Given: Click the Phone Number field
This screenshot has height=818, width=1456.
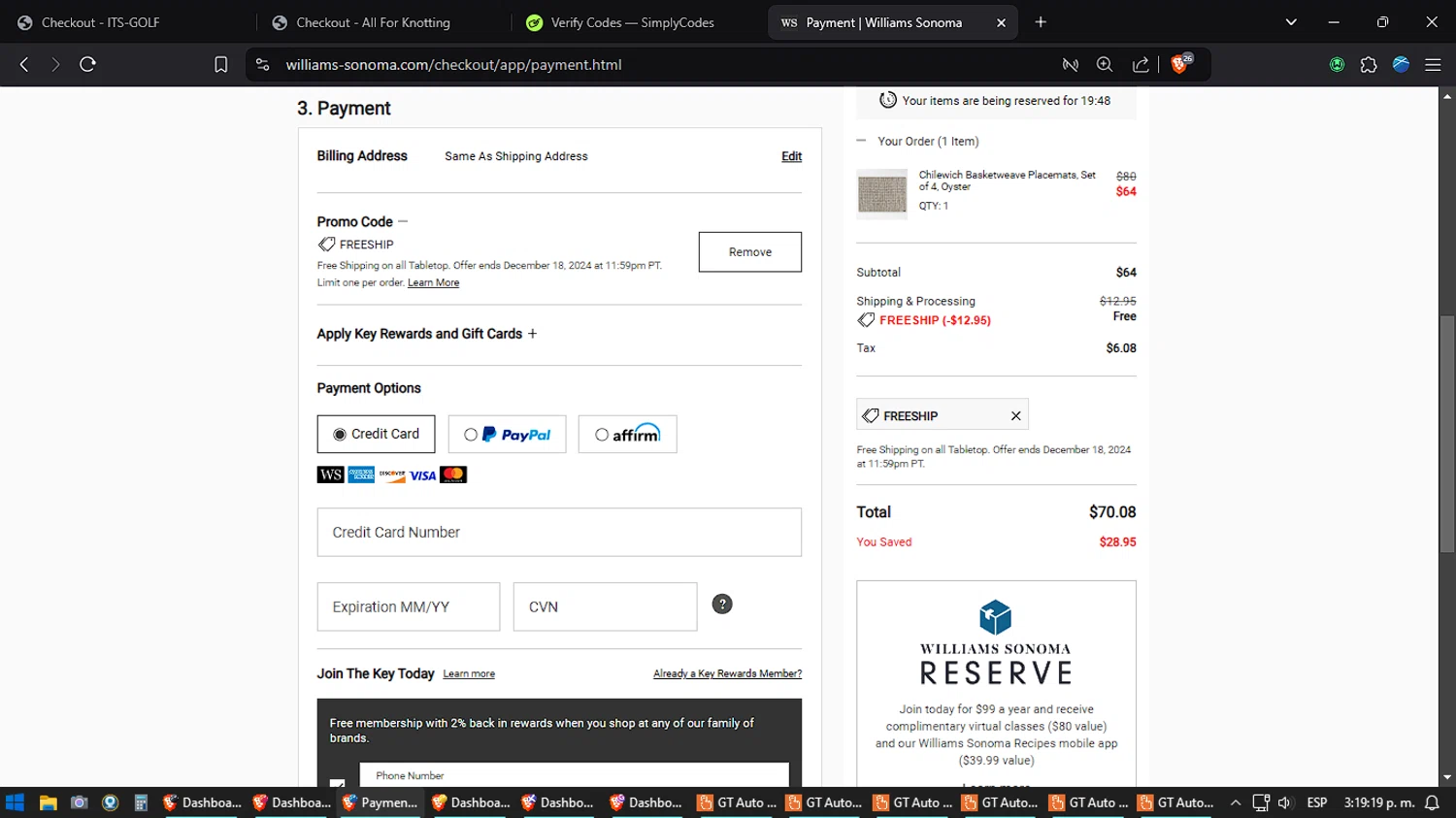Looking at the screenshot, I should pos(574,775).
